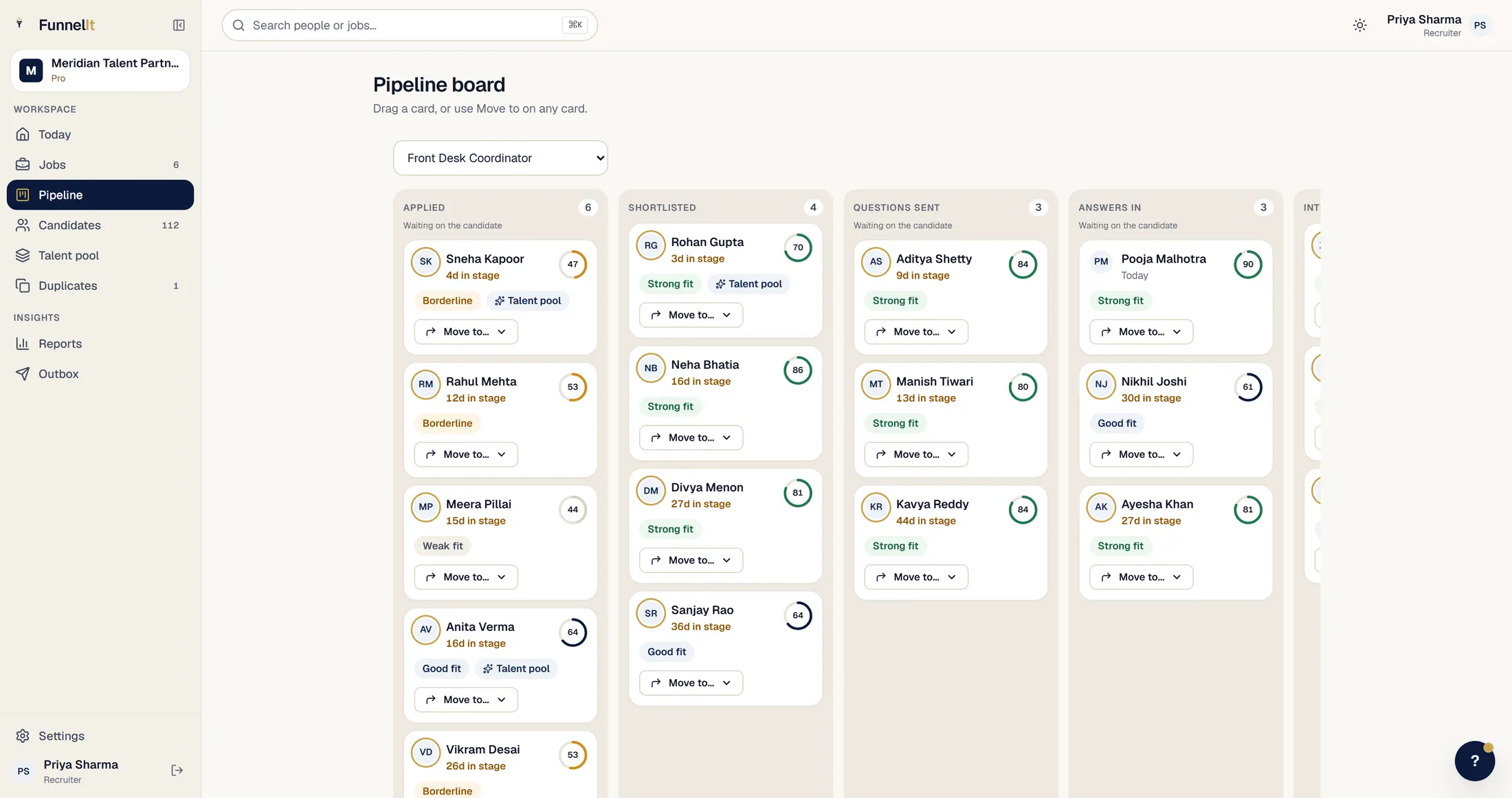Screen dimensions: 1512x798
Task: Click Pooja Malhotra's score ring 90
Action: pos(1247,265)
